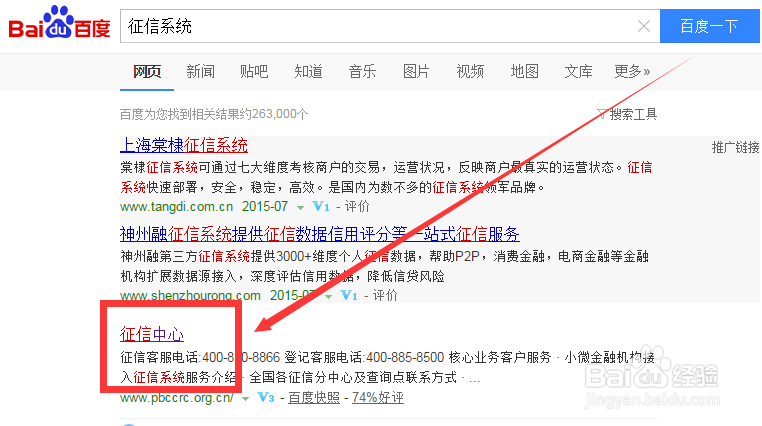Open the 视频 tab

[470, 71]
